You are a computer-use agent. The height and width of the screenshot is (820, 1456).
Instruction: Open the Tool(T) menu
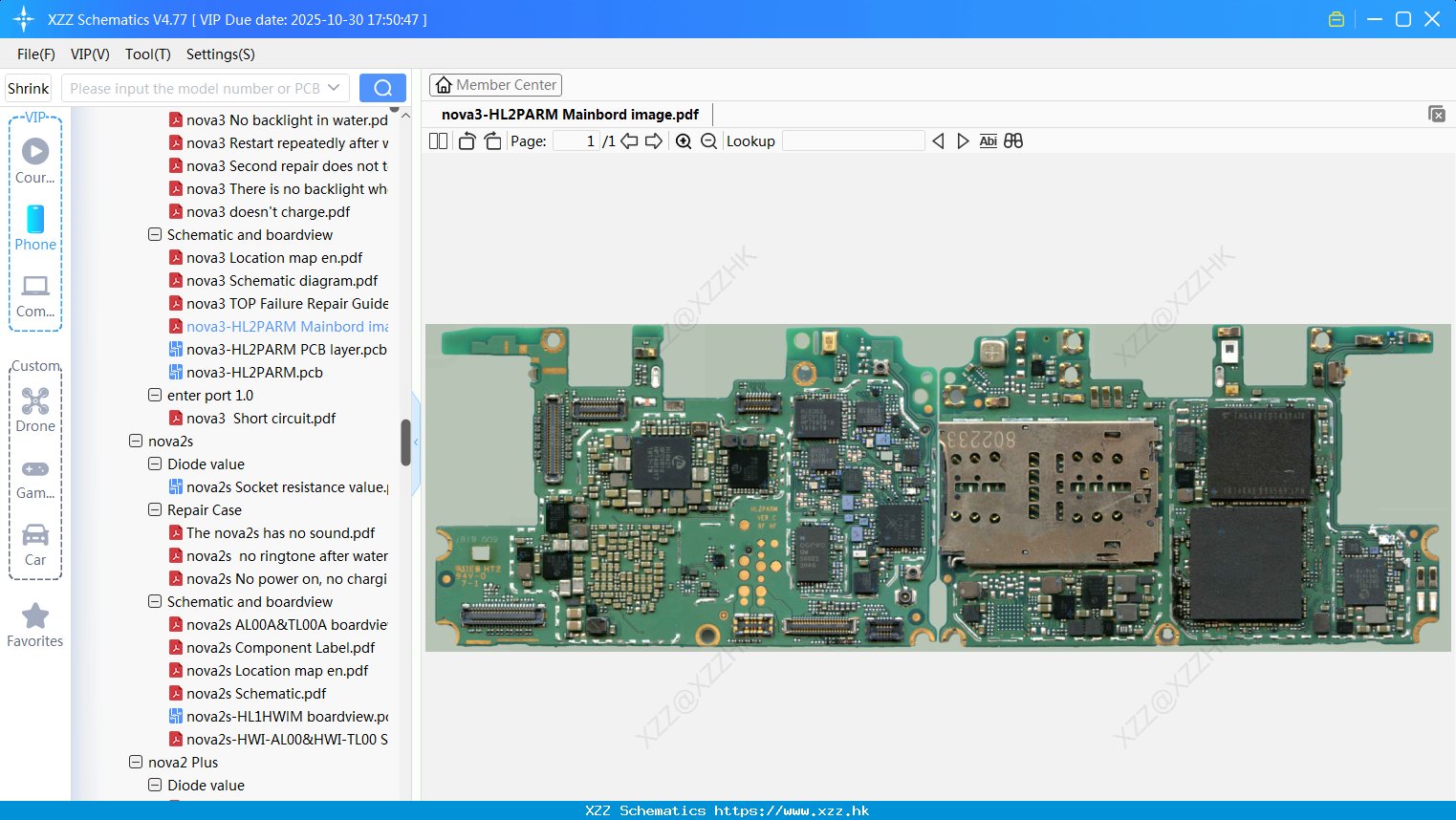(x=148, y=54)
